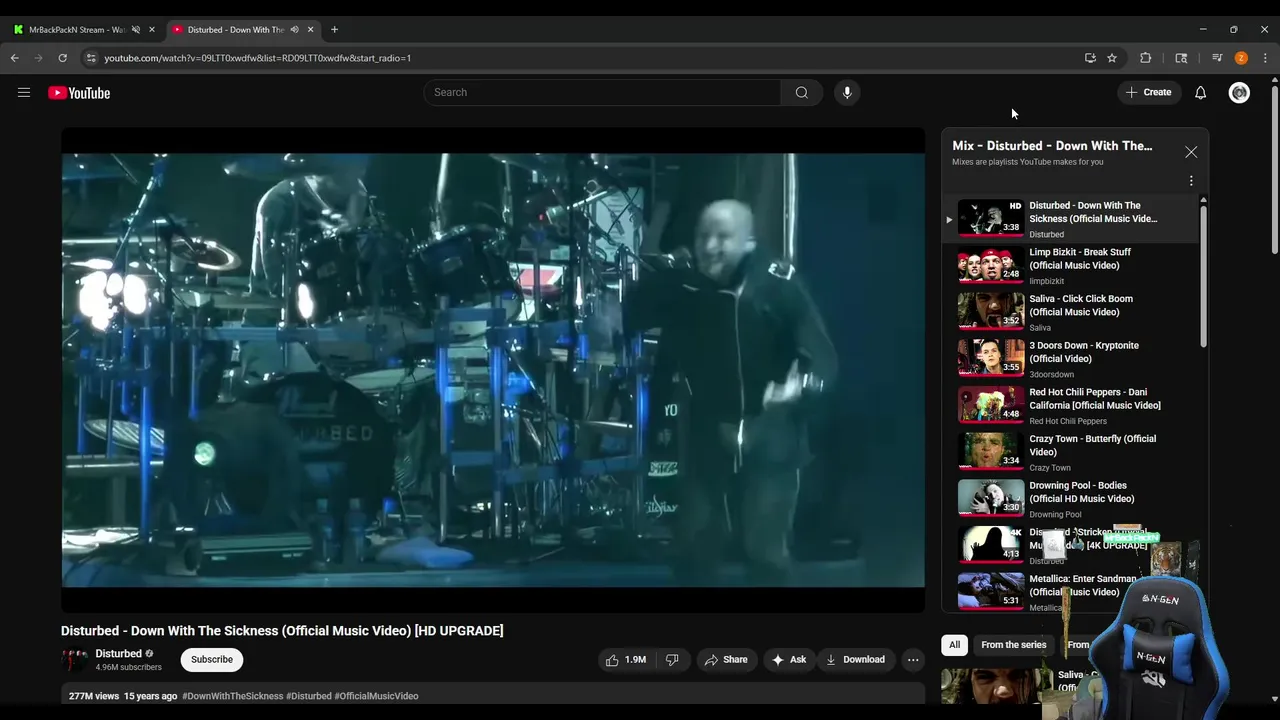Play Drowning Pool - Bodies from the mix
The width and height of the screenshot is (1280, 720).
pos(1071,499)
